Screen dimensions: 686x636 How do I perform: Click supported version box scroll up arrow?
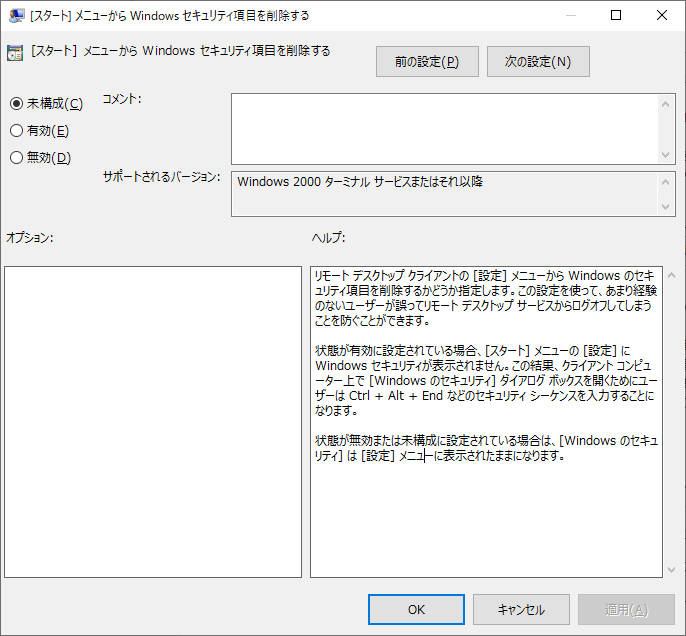coord(665,182)
